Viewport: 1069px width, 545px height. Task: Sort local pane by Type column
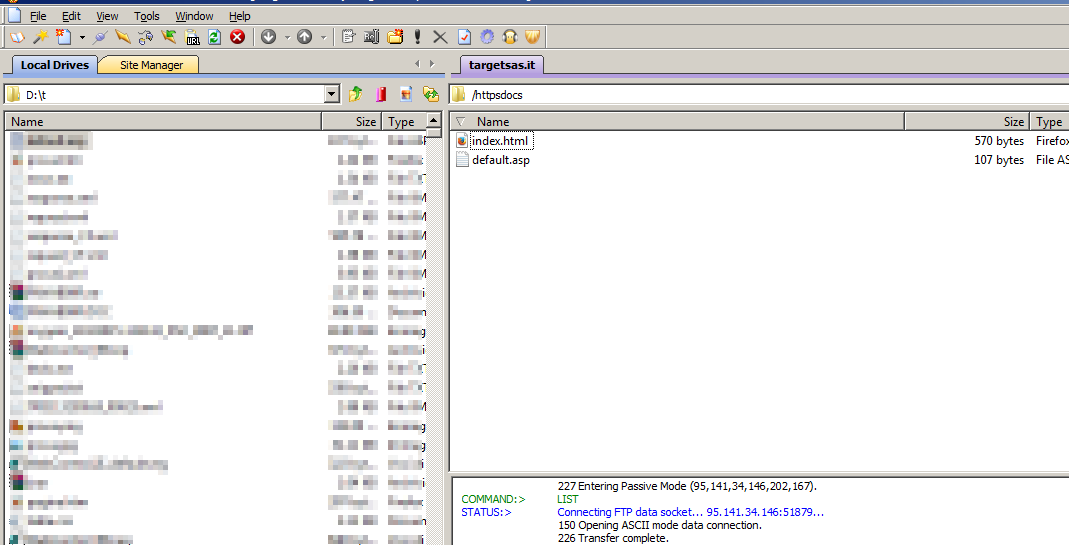click(x=404, y=121)
